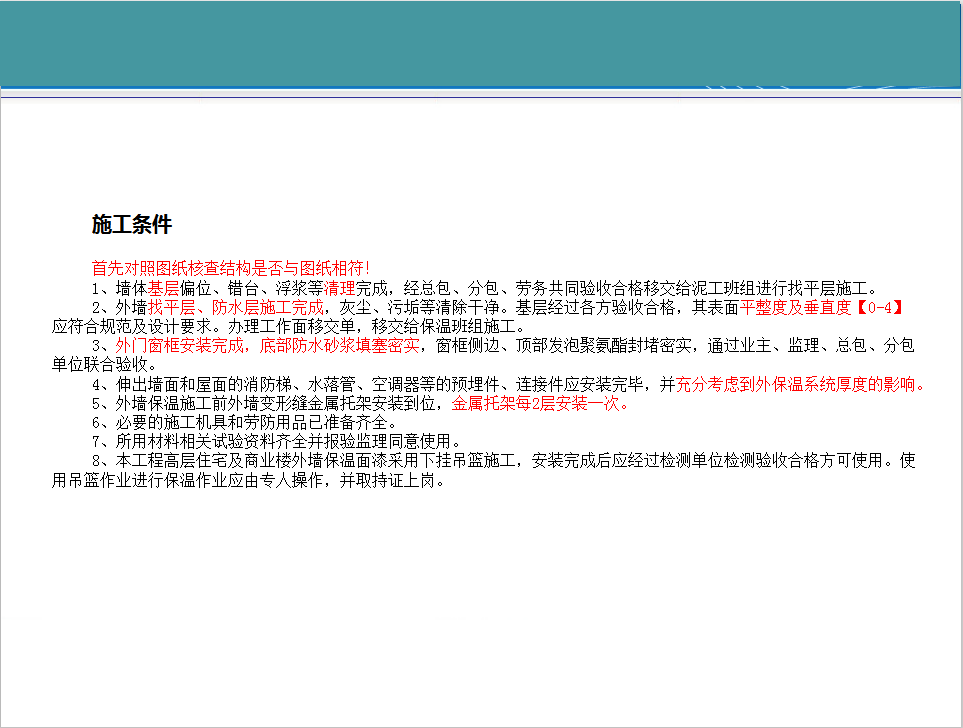963x728 pixels.
Task: Click item 5 about 外墙变形缝金属托架
Action: pos(361,404)
